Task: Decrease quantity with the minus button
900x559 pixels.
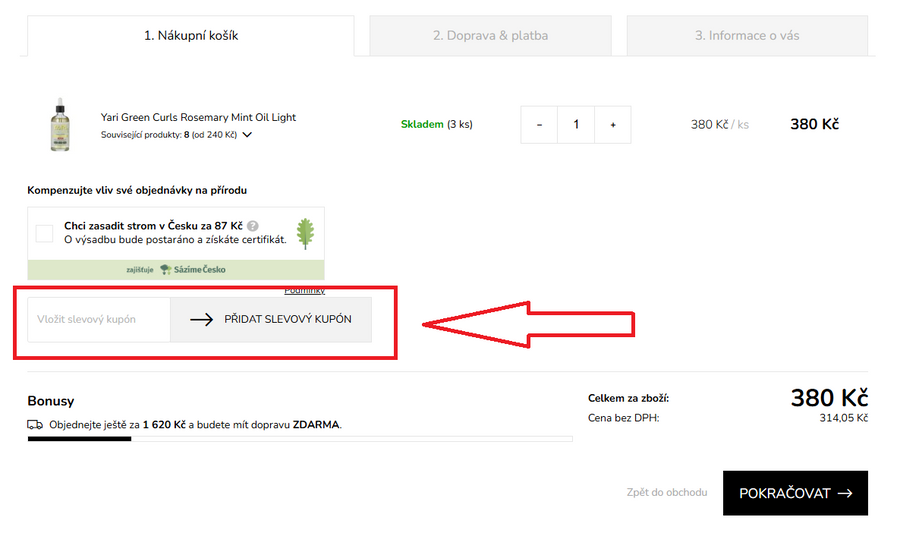Action: point(539,125)
